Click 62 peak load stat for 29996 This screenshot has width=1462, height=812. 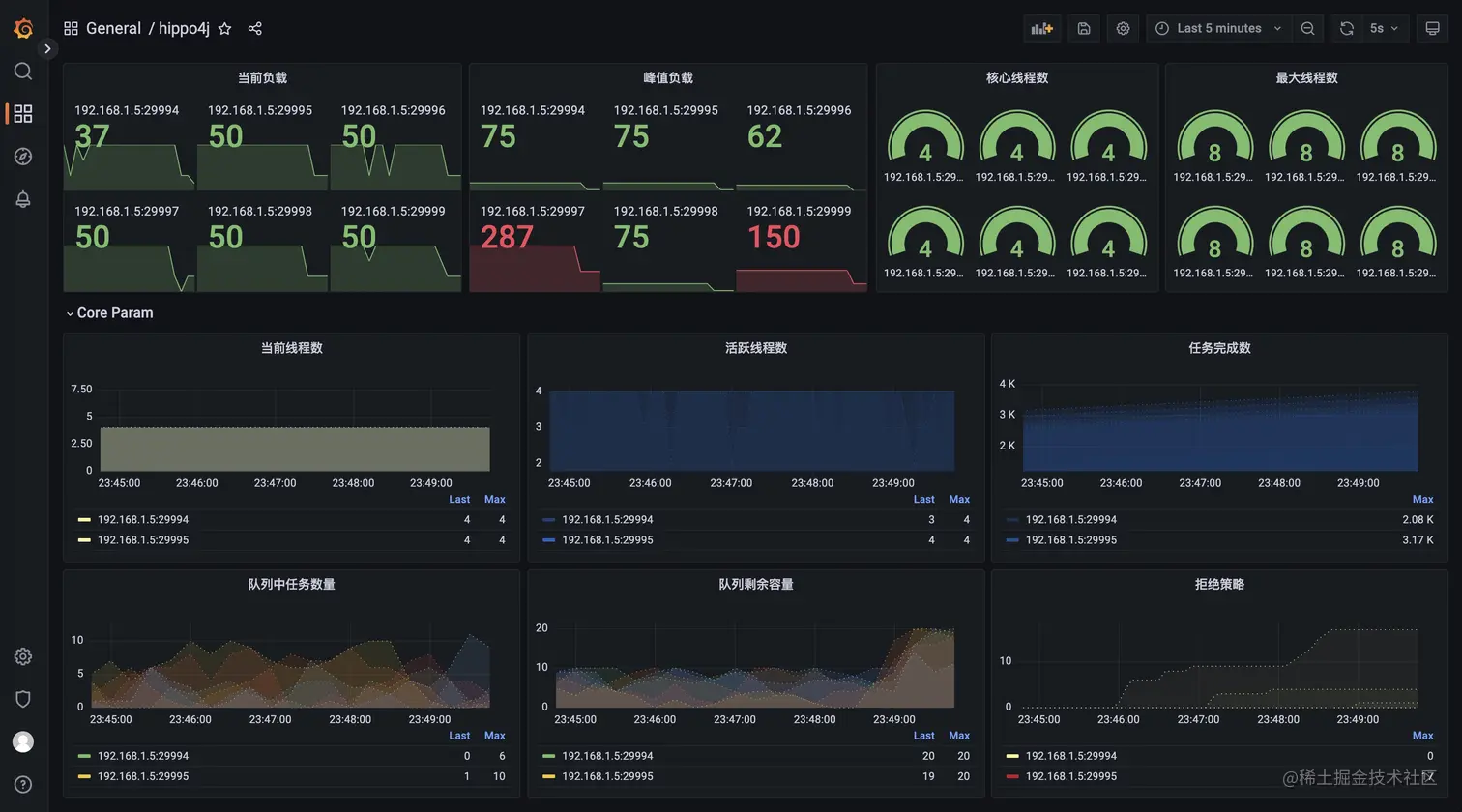[x=764, y=136]
